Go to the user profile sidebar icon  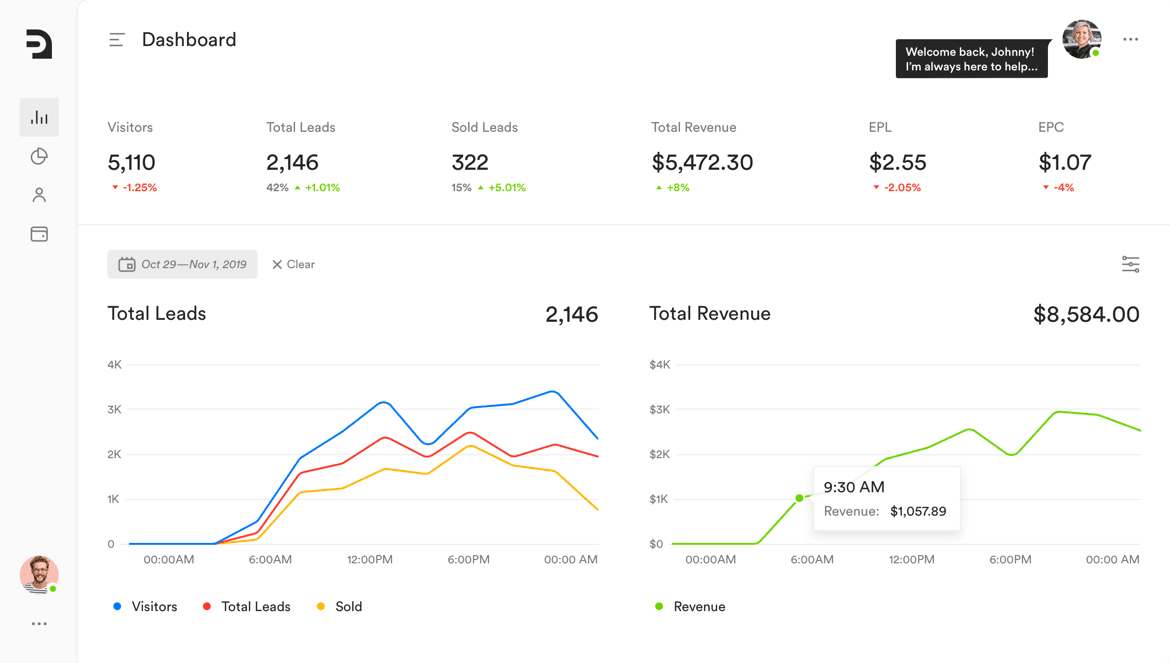[39, 195]
